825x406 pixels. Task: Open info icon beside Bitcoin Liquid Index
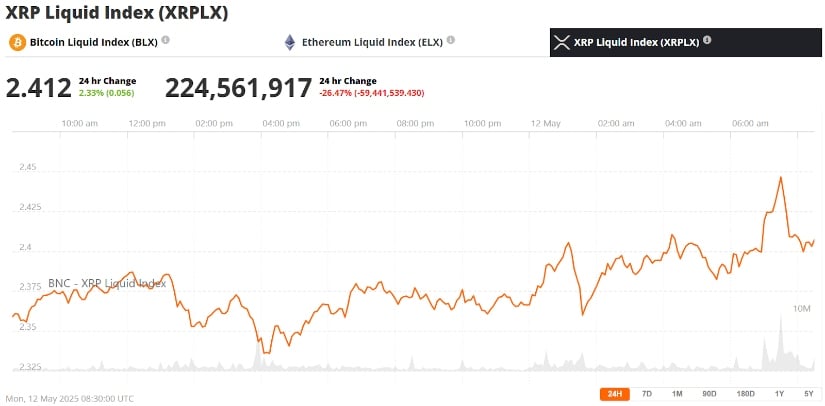pos(166,41)
